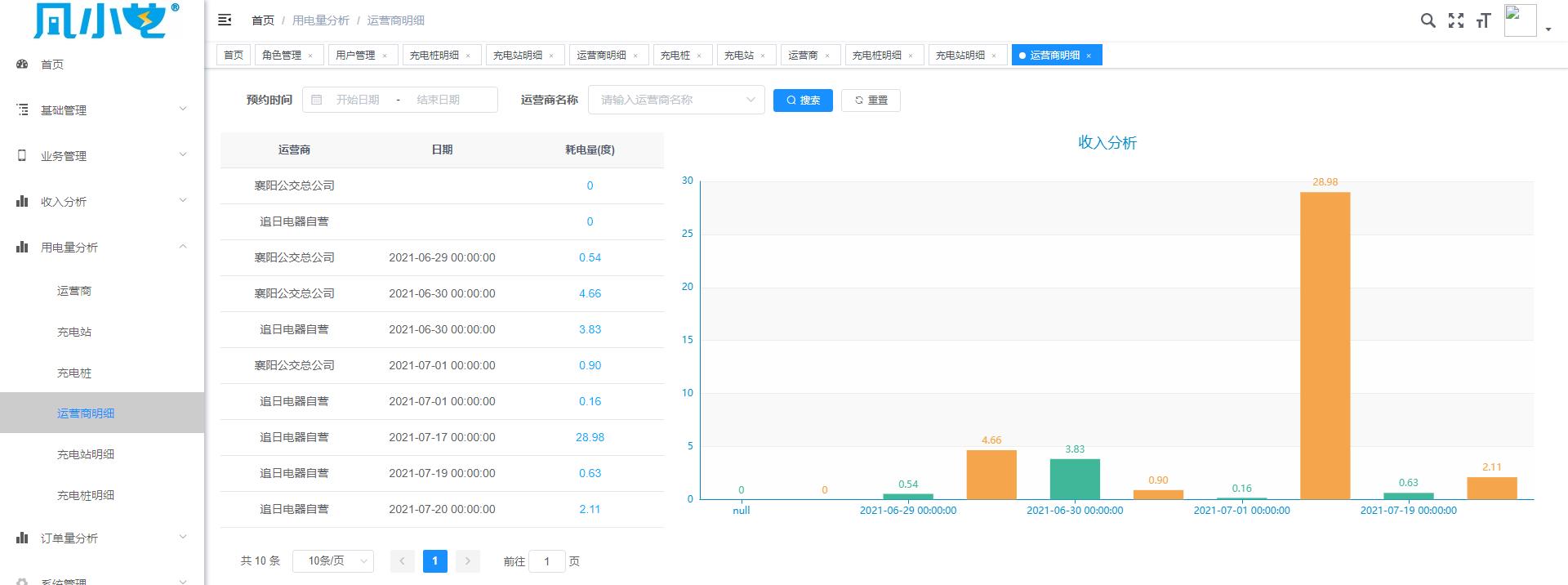Toggle fullscreen mode icon
This screenshot has height=585, width=1568.
point(1455,20)
